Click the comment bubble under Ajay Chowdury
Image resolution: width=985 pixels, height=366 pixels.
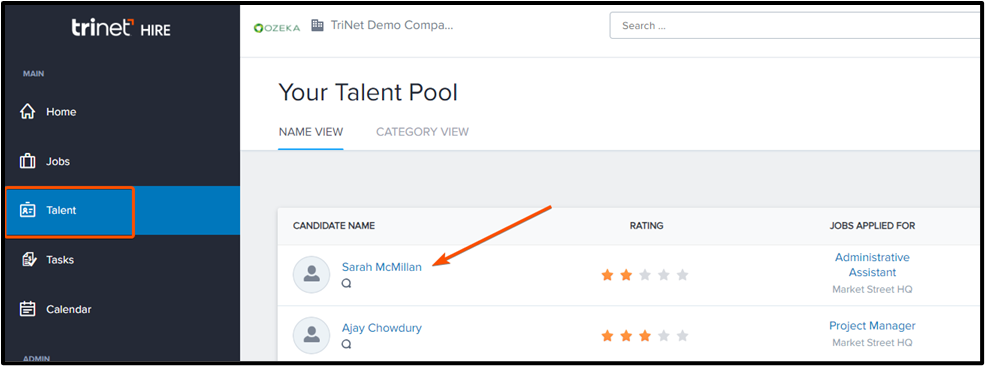[346, 344]
